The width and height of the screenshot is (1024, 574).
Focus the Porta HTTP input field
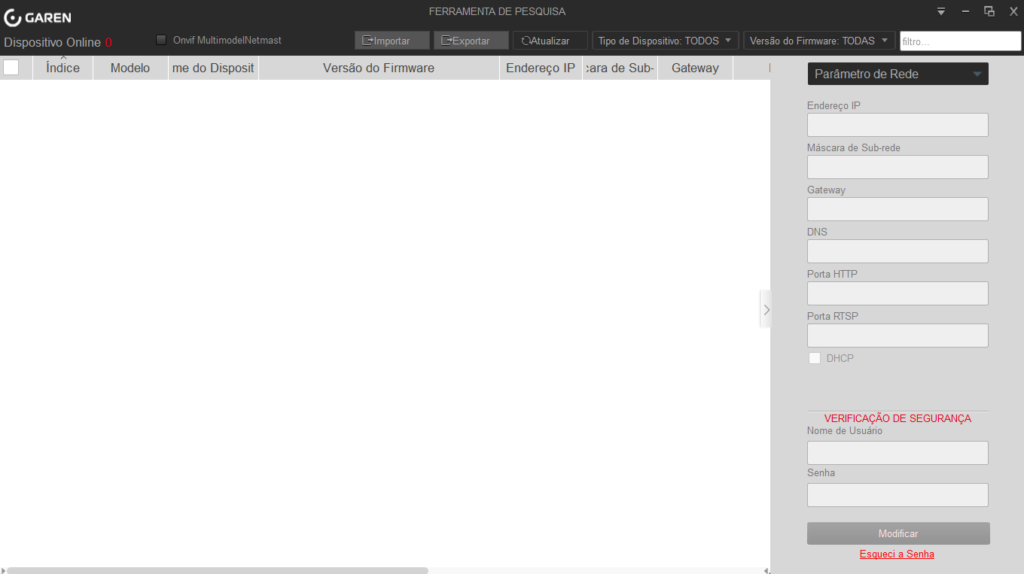[897, 293]
